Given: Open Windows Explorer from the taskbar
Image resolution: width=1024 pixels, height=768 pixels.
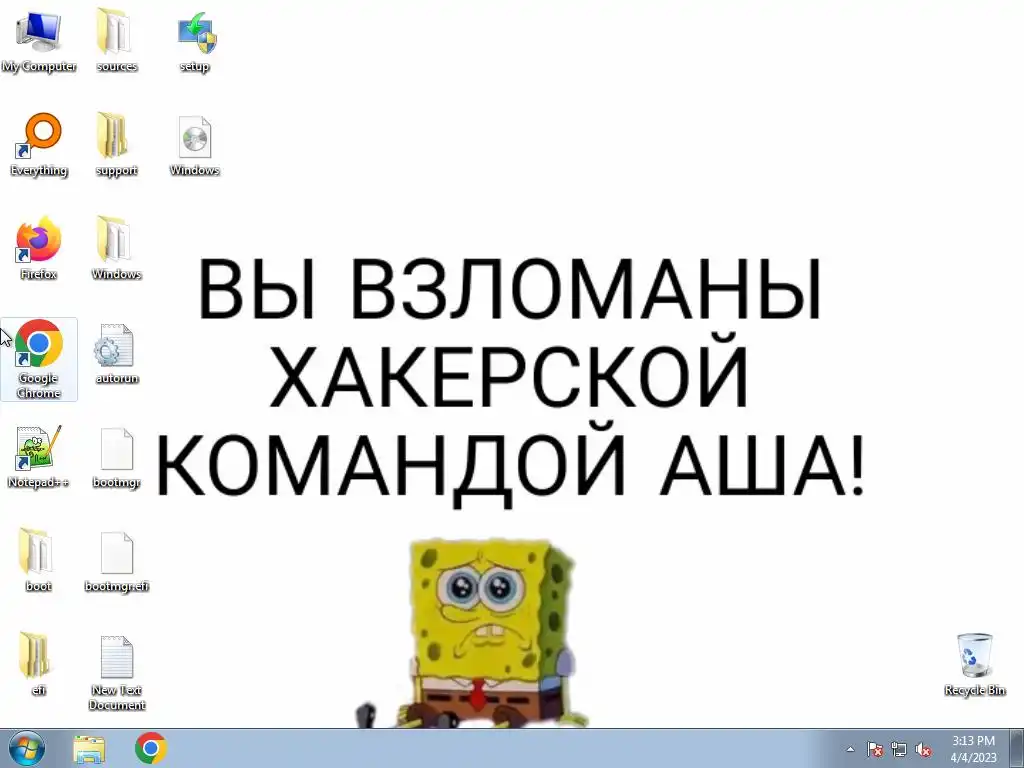Looking at the screenshot, I should pos(89,748).
